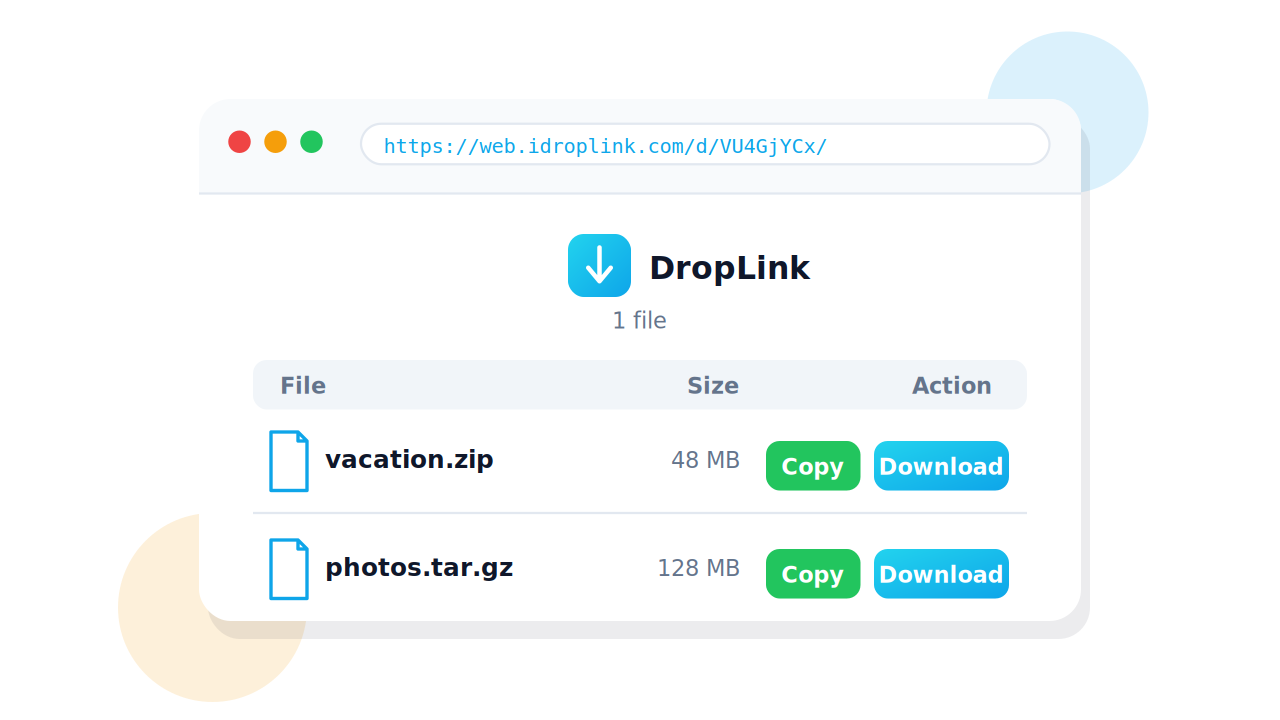Copy the photos.tar.gz link
Screen dimensions: 1280x720
(x=813, y=574)
